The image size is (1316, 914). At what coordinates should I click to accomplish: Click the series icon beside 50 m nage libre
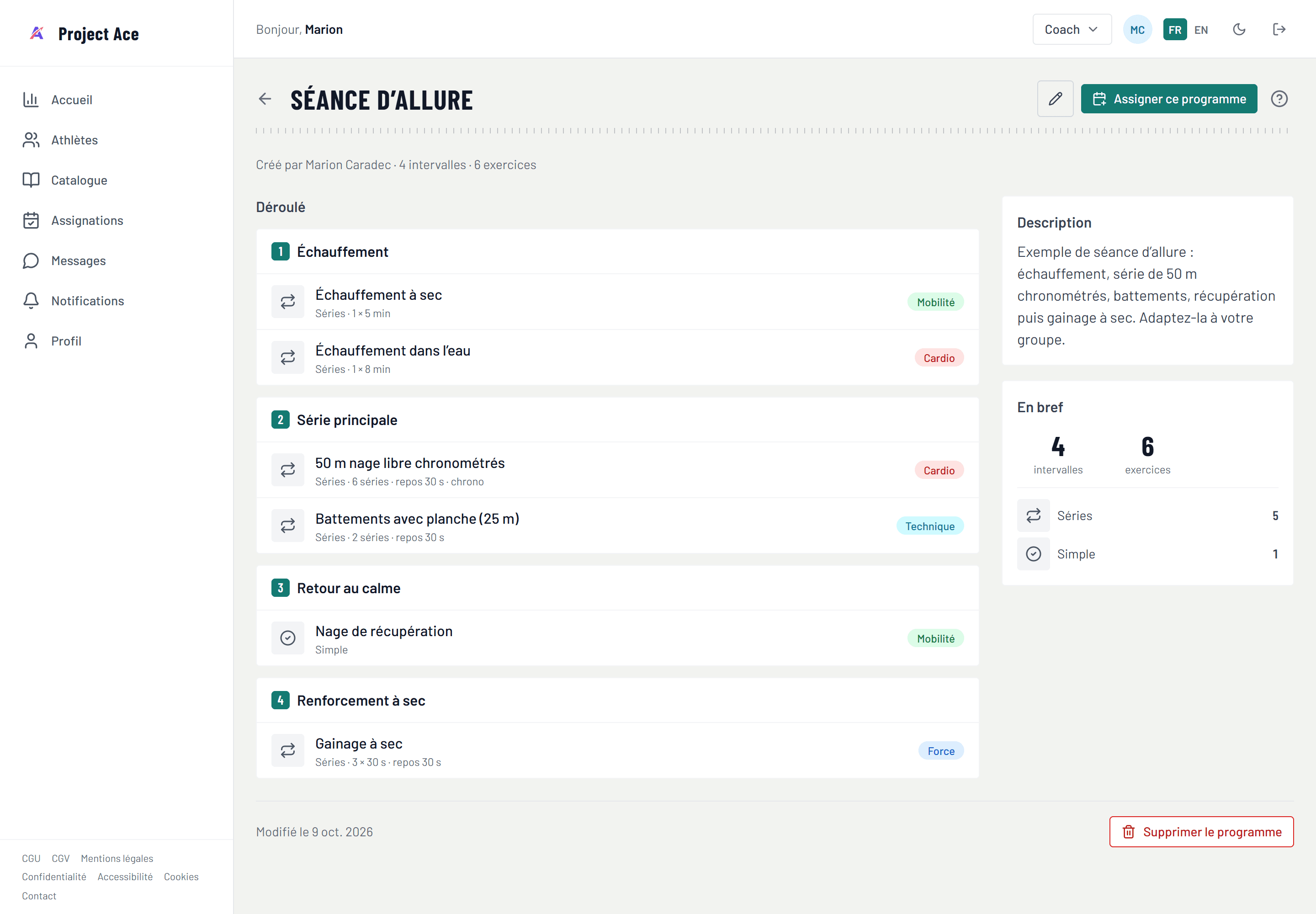(x=287, y=470)
